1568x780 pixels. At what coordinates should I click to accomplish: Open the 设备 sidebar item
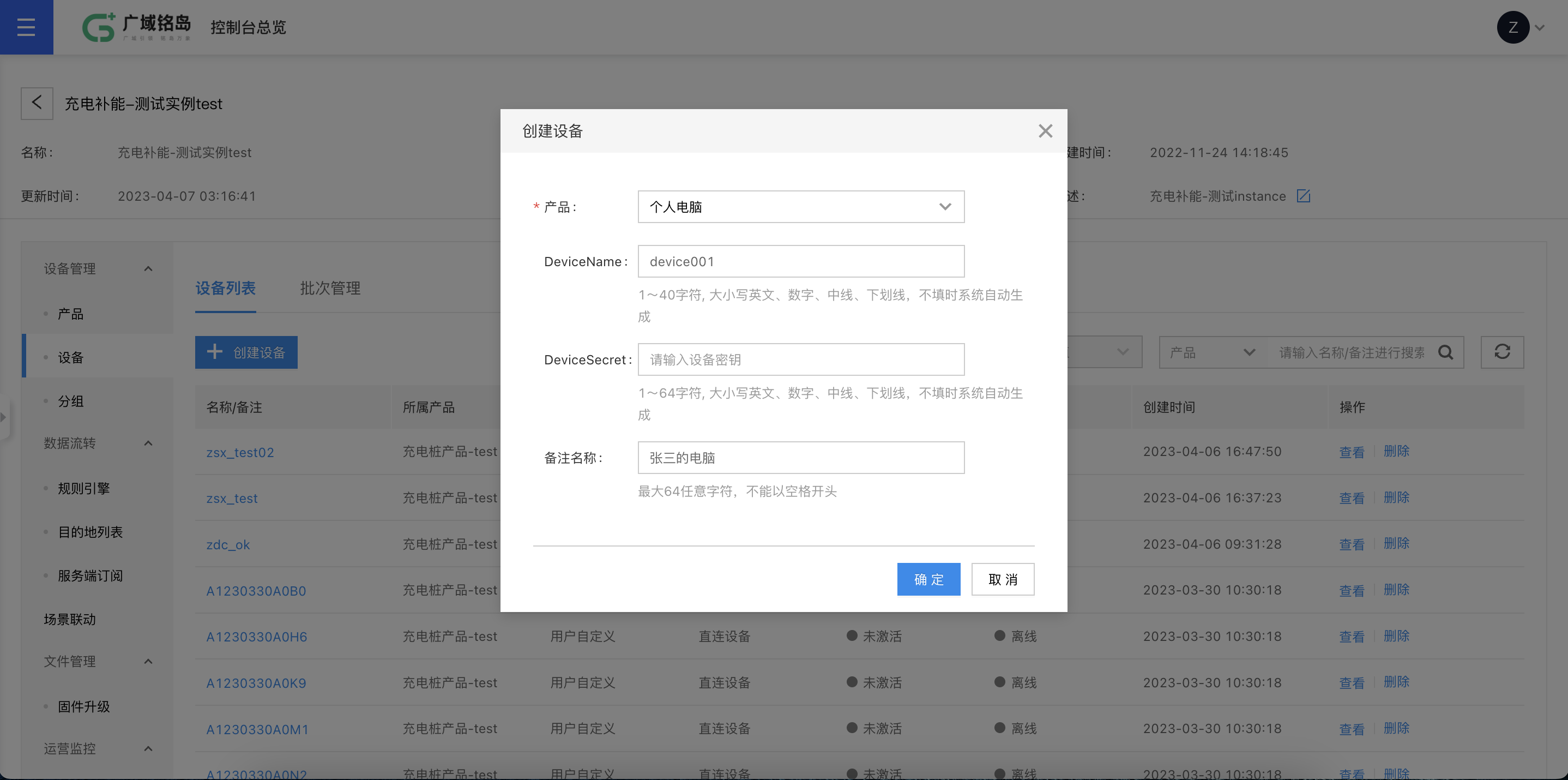coord(71,357)
